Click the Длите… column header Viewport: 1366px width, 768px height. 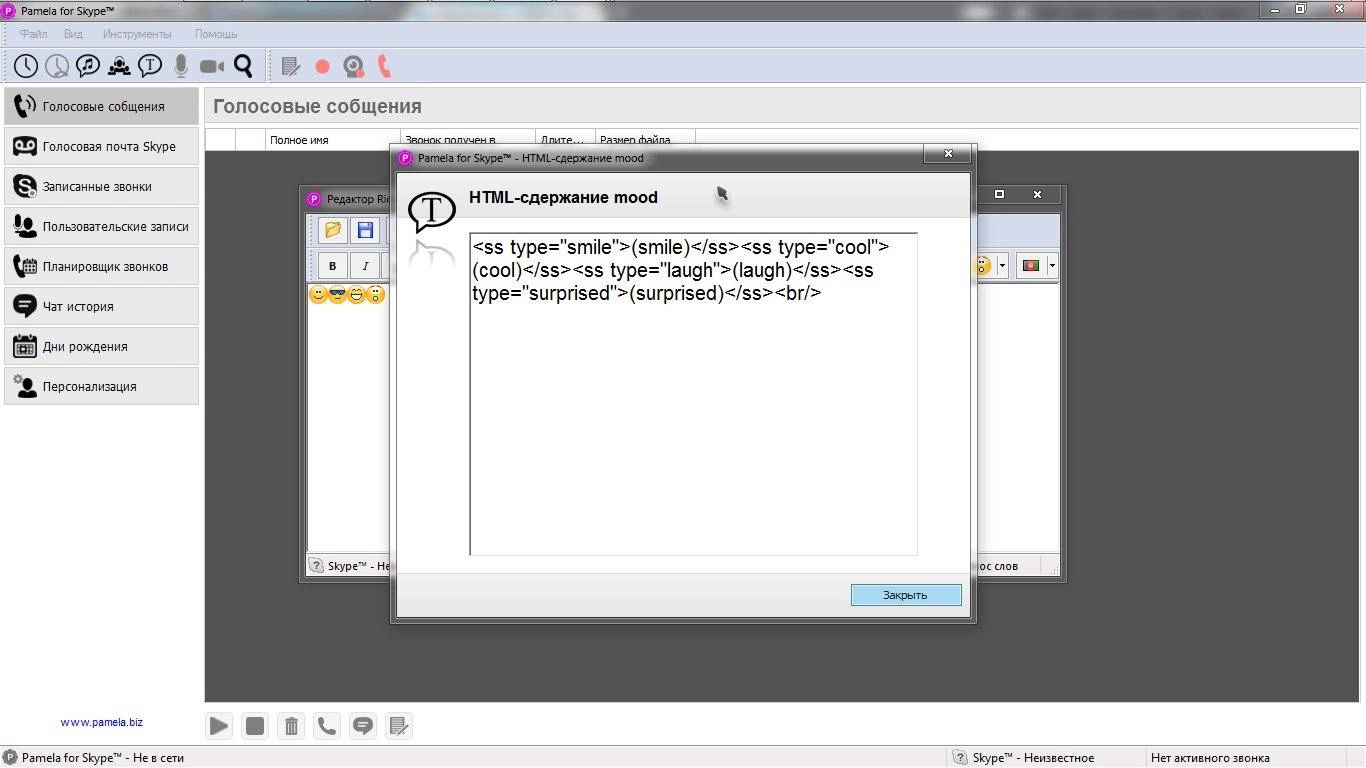click(x=564, y=140)
